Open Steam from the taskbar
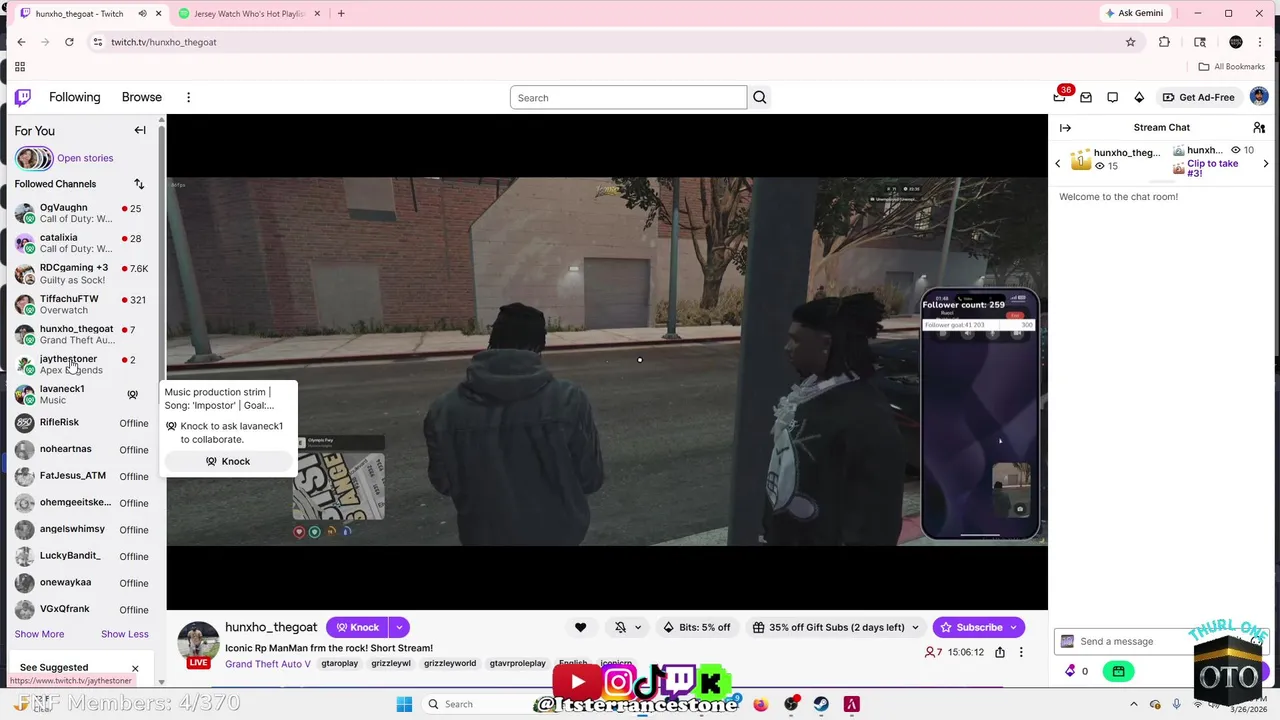 (x=821, y=704)
